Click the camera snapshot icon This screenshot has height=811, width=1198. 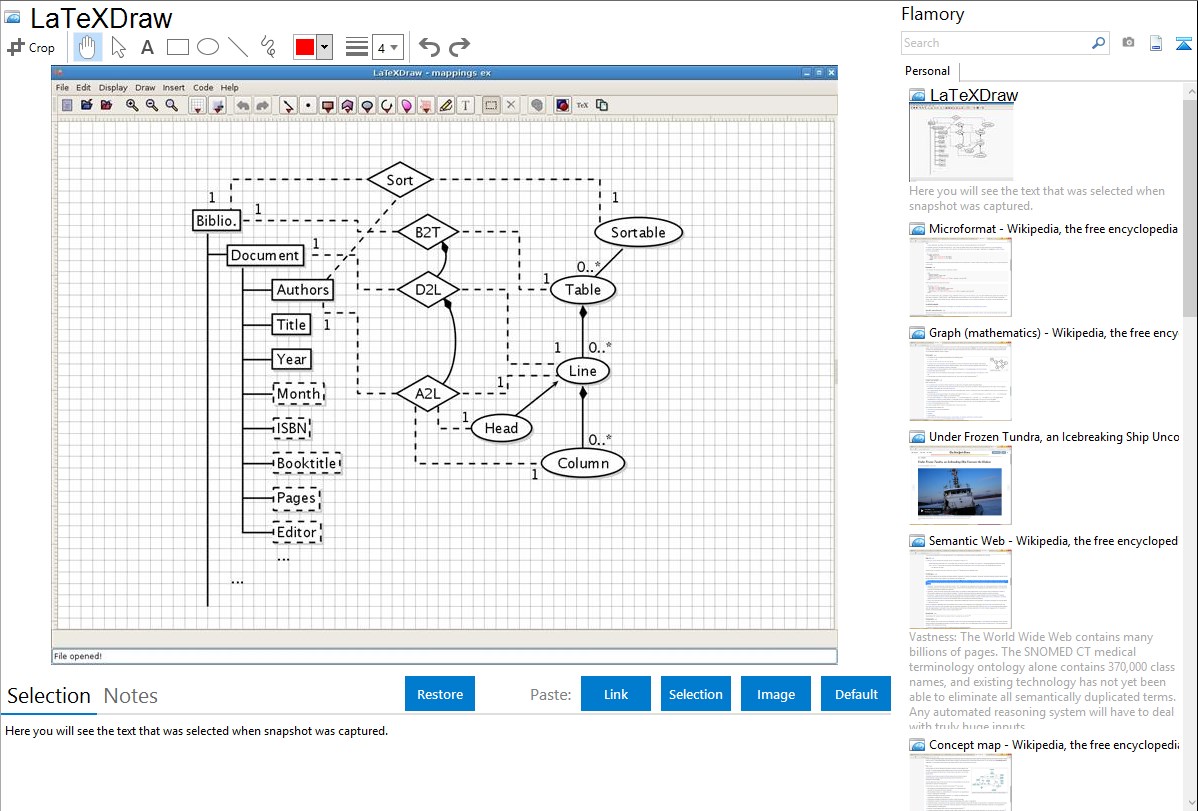tap(1128, 43)
